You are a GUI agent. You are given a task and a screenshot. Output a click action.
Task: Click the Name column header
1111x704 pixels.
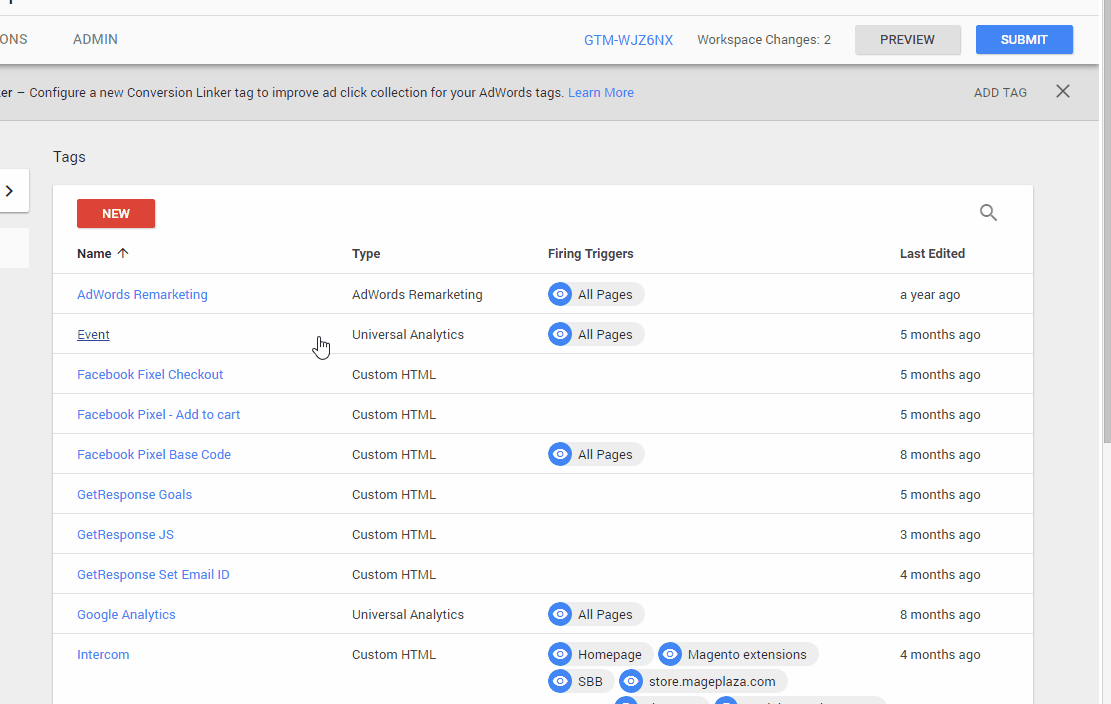click(94, 254)
